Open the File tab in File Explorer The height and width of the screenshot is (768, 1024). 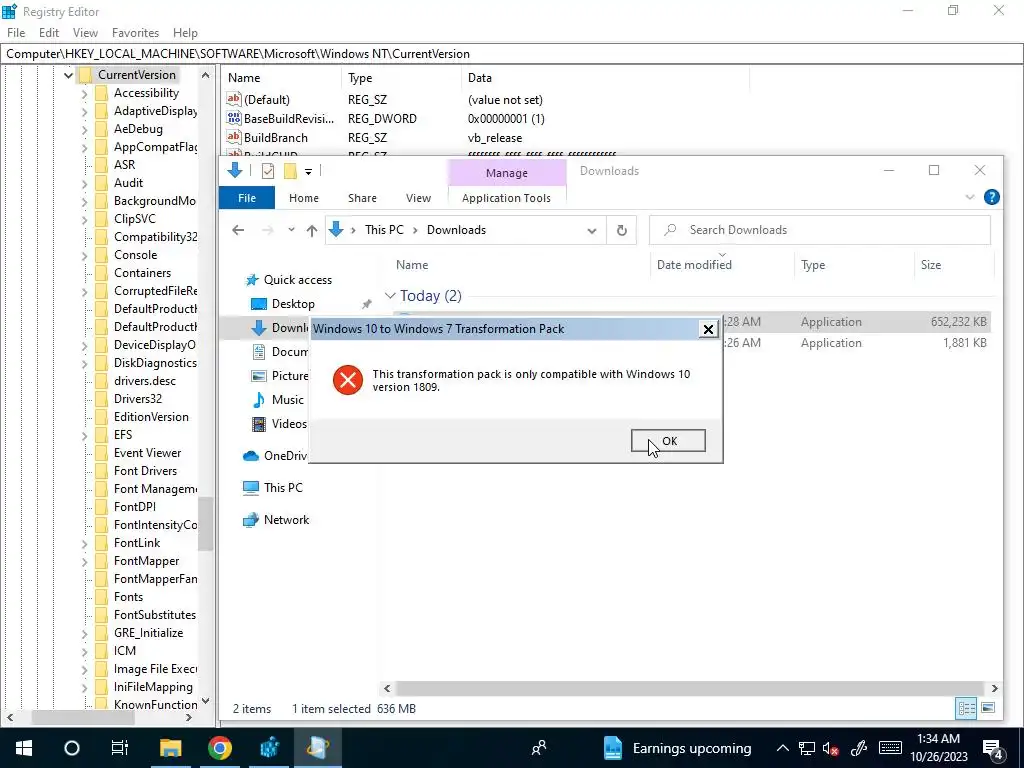pos(247,198)
